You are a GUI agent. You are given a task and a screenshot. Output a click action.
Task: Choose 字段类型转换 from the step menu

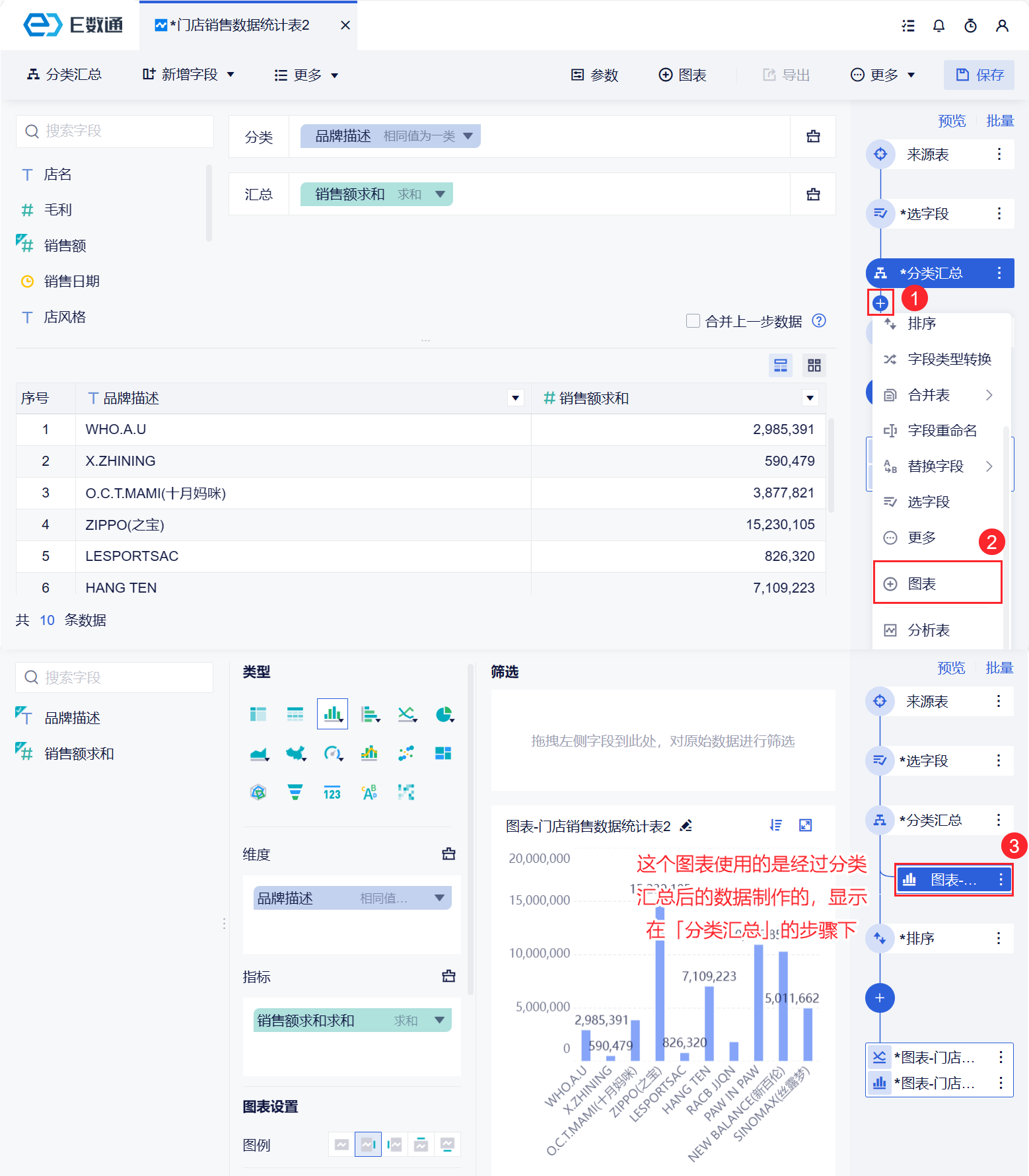[x=938, y=359]
